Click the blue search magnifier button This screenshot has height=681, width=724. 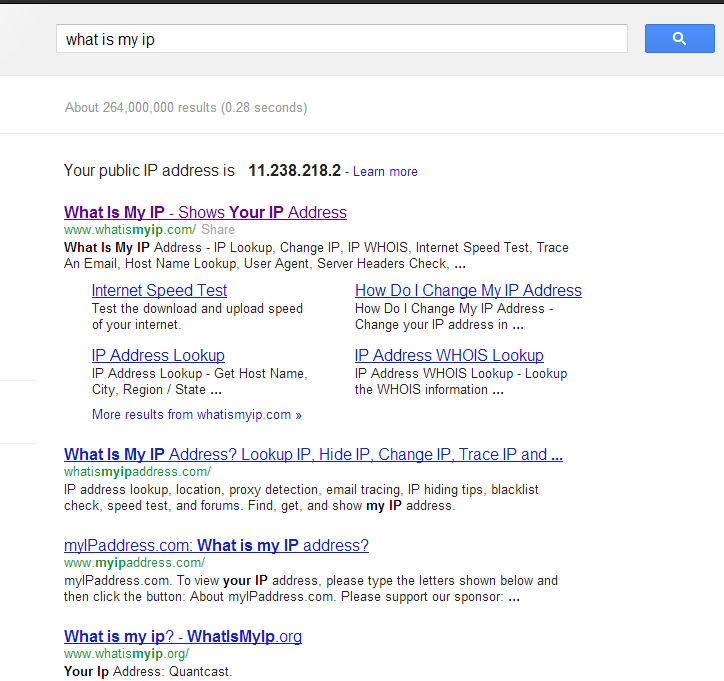pos(679,38)
